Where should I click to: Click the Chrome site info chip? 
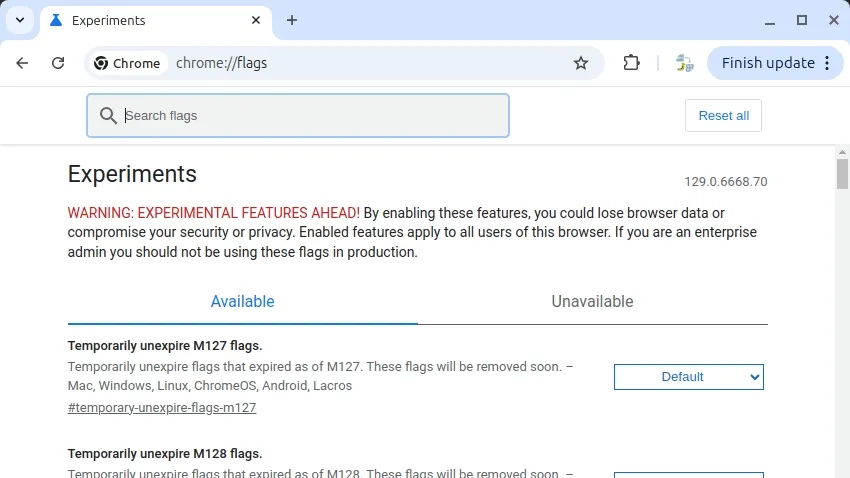pyautogui.click(x=127, y=63)
